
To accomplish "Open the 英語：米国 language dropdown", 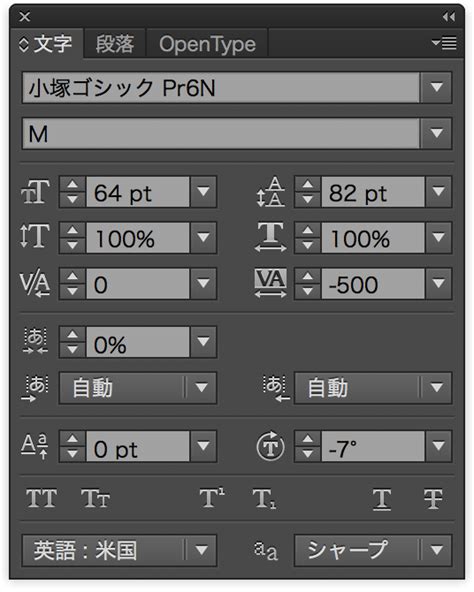I will tap(119, 550).
